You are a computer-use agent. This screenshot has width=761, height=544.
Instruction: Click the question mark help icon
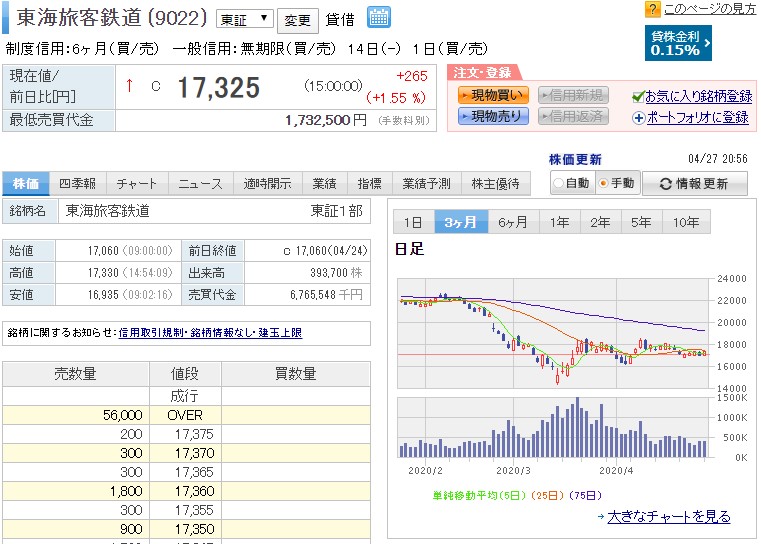click(652, 9)
